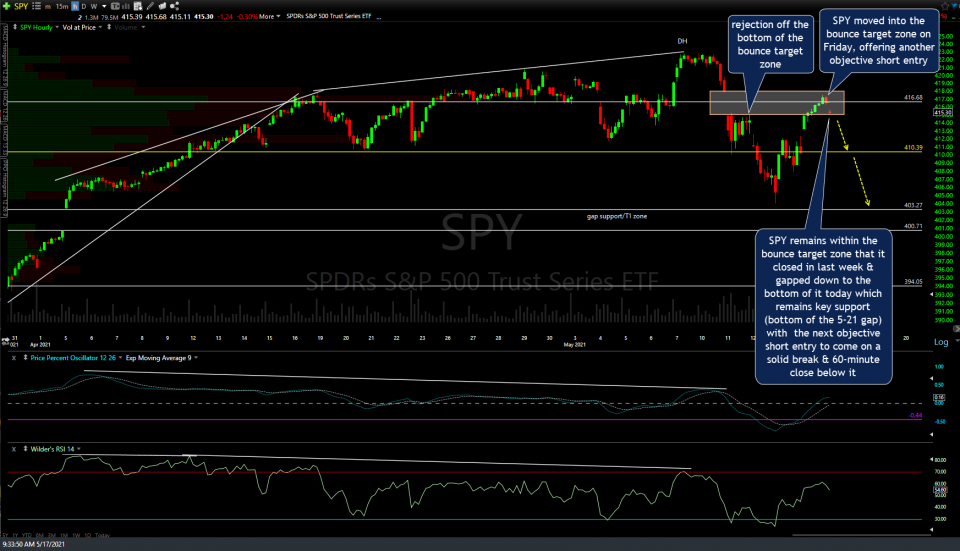Click the 'Tc' chart settings icon
Viewport: 960px width, 551px height.
(x=115, y=6)
